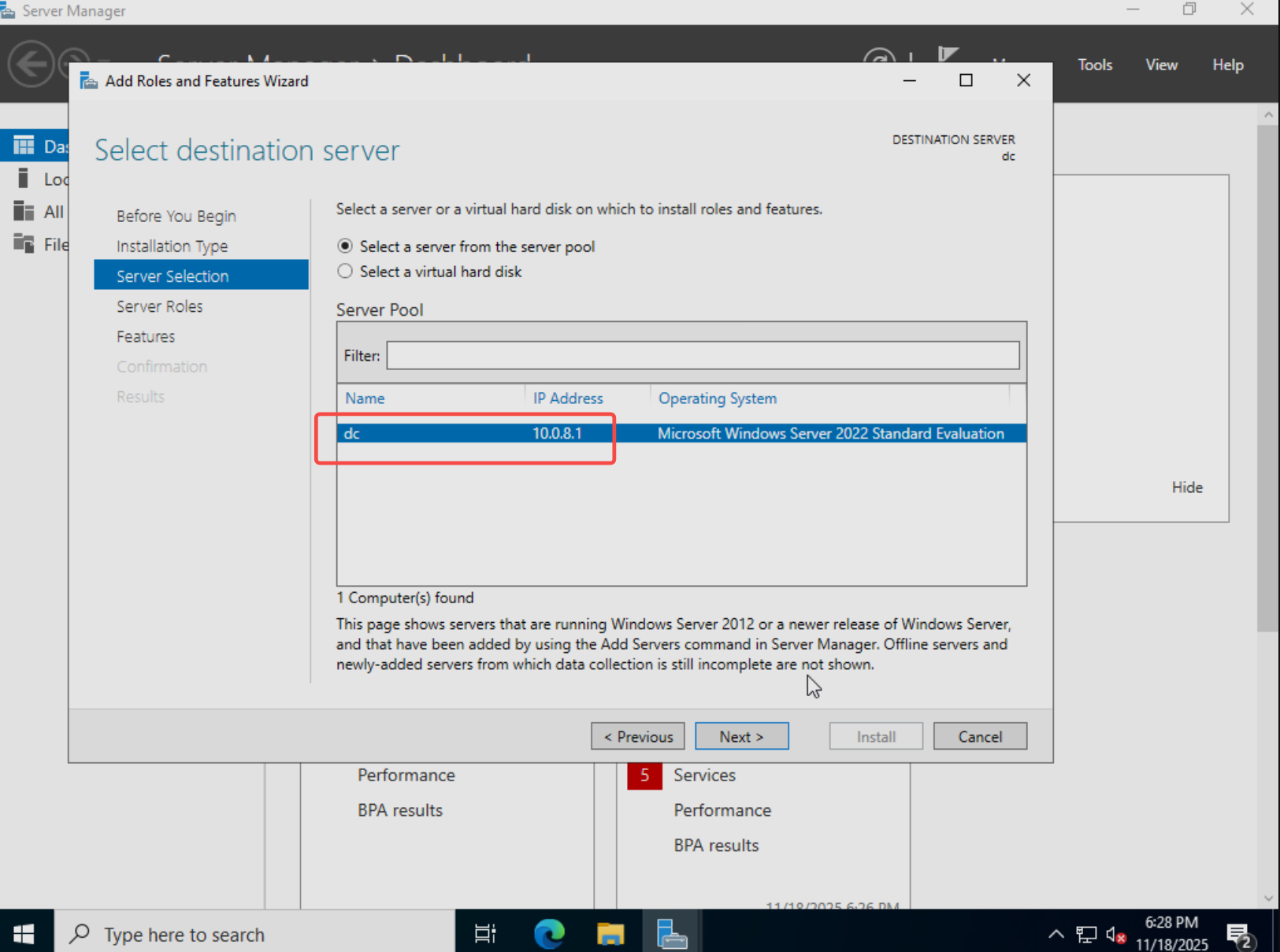
Task: Click Microsoft Windows Server 2022 Standard Evaluation cell
Action: point(830,433)
